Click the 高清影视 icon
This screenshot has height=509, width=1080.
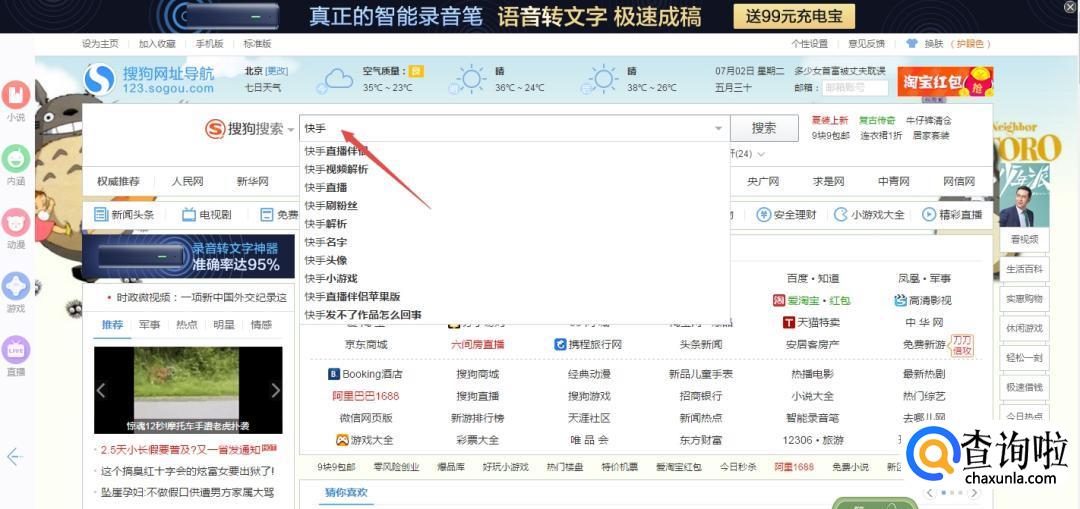pyautogui.click(x=900, y=300)
